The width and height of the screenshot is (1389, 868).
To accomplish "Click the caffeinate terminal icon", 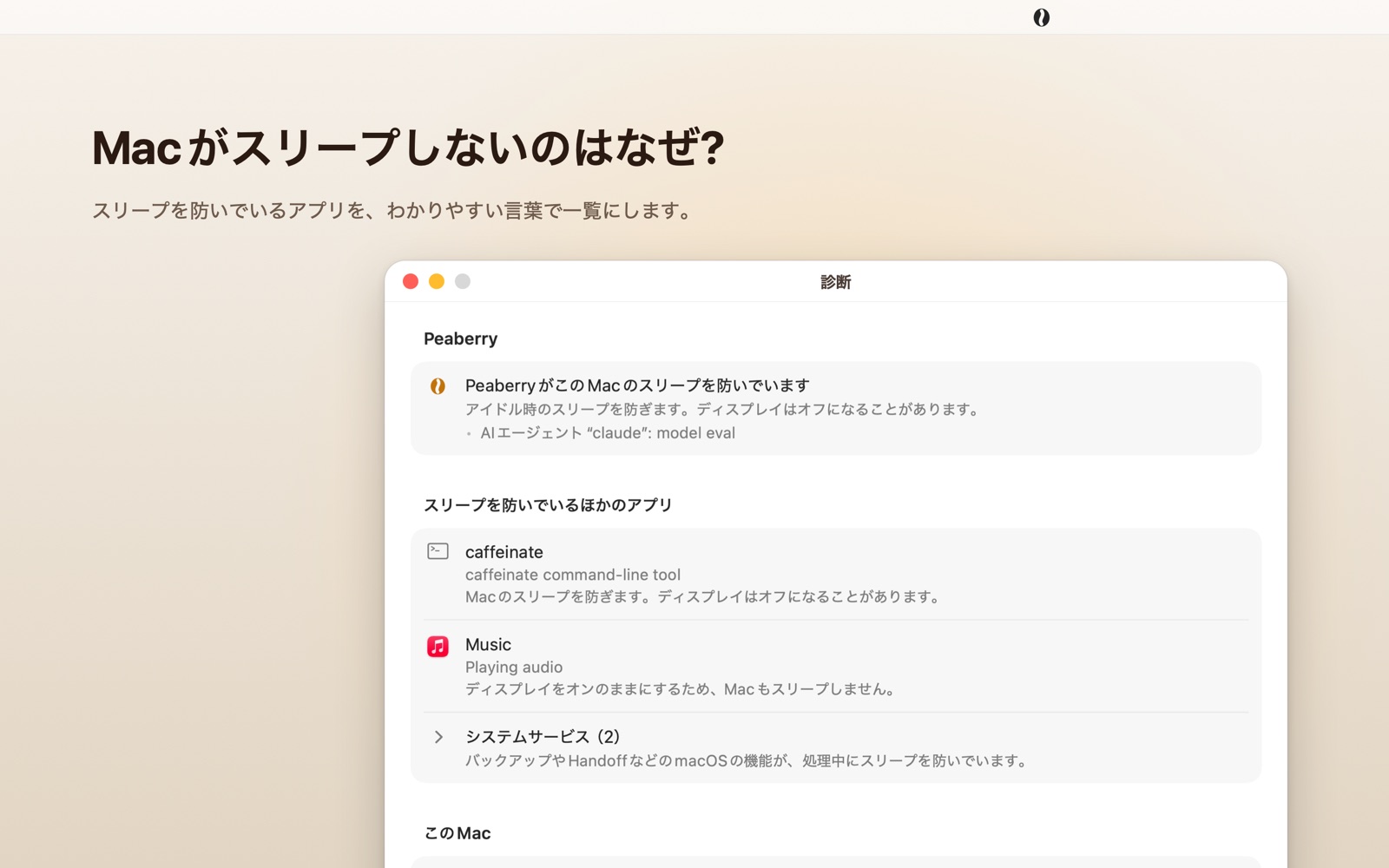I will 438,551.
